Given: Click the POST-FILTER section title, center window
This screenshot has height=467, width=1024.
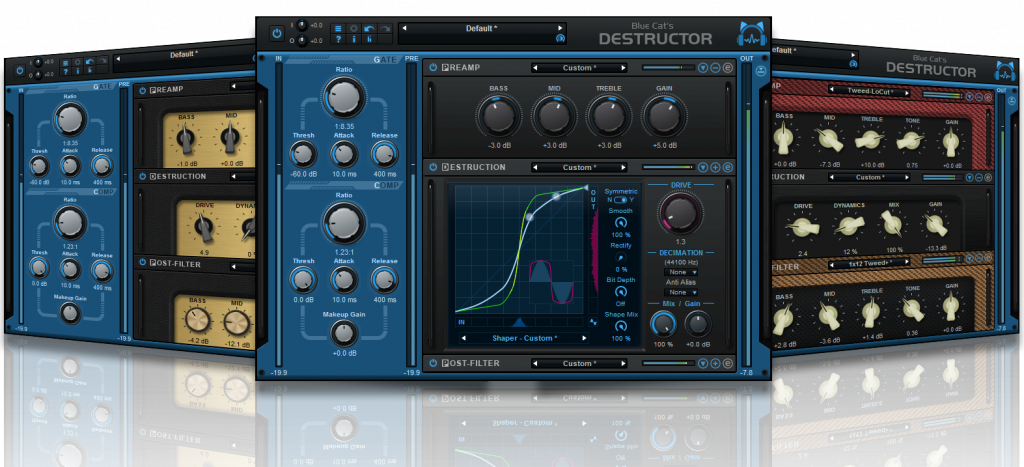Looking at the screenshot, I should click(x=472, y=363).
